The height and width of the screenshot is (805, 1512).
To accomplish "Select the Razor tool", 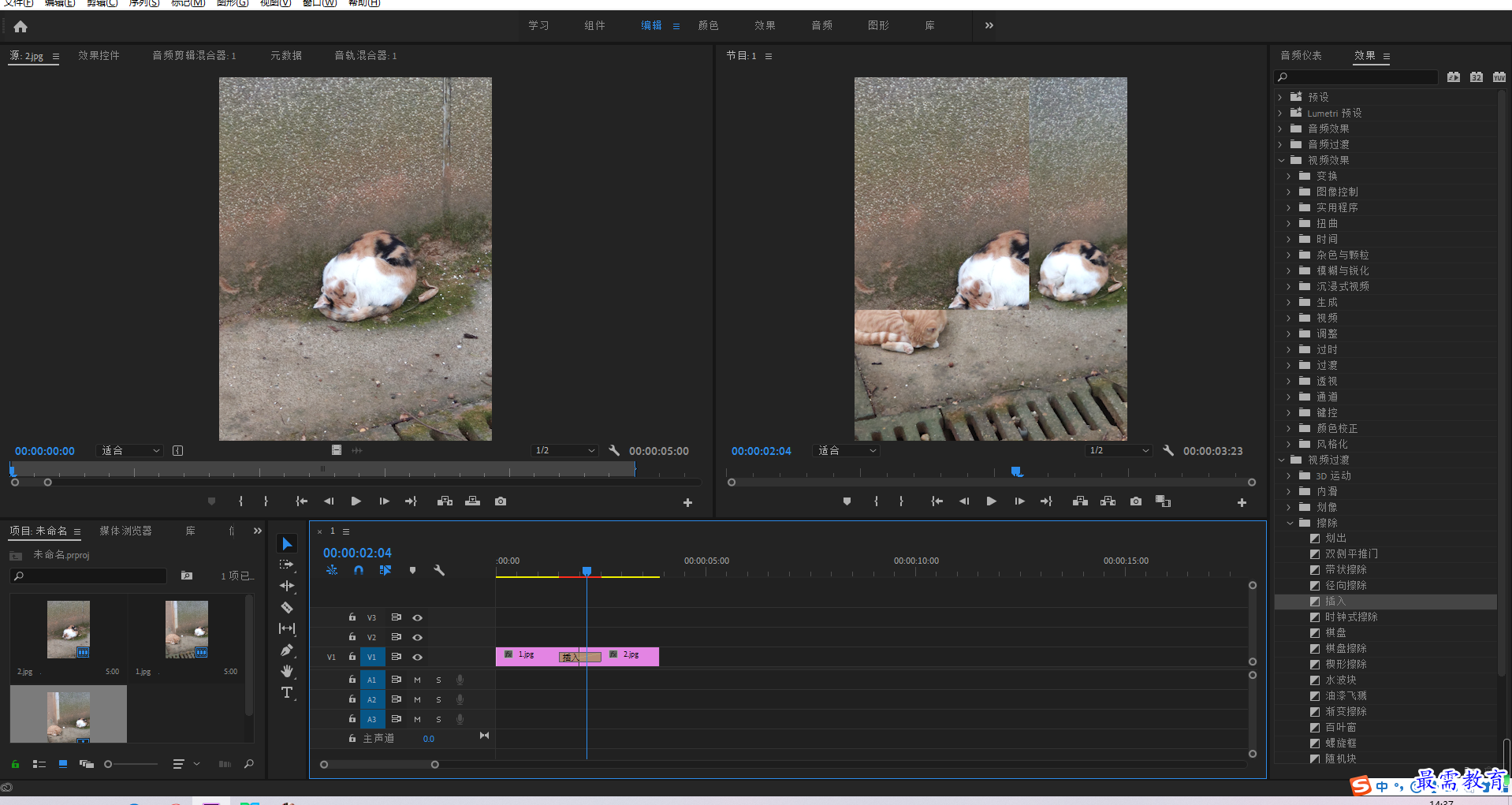I will click(287, 607).
